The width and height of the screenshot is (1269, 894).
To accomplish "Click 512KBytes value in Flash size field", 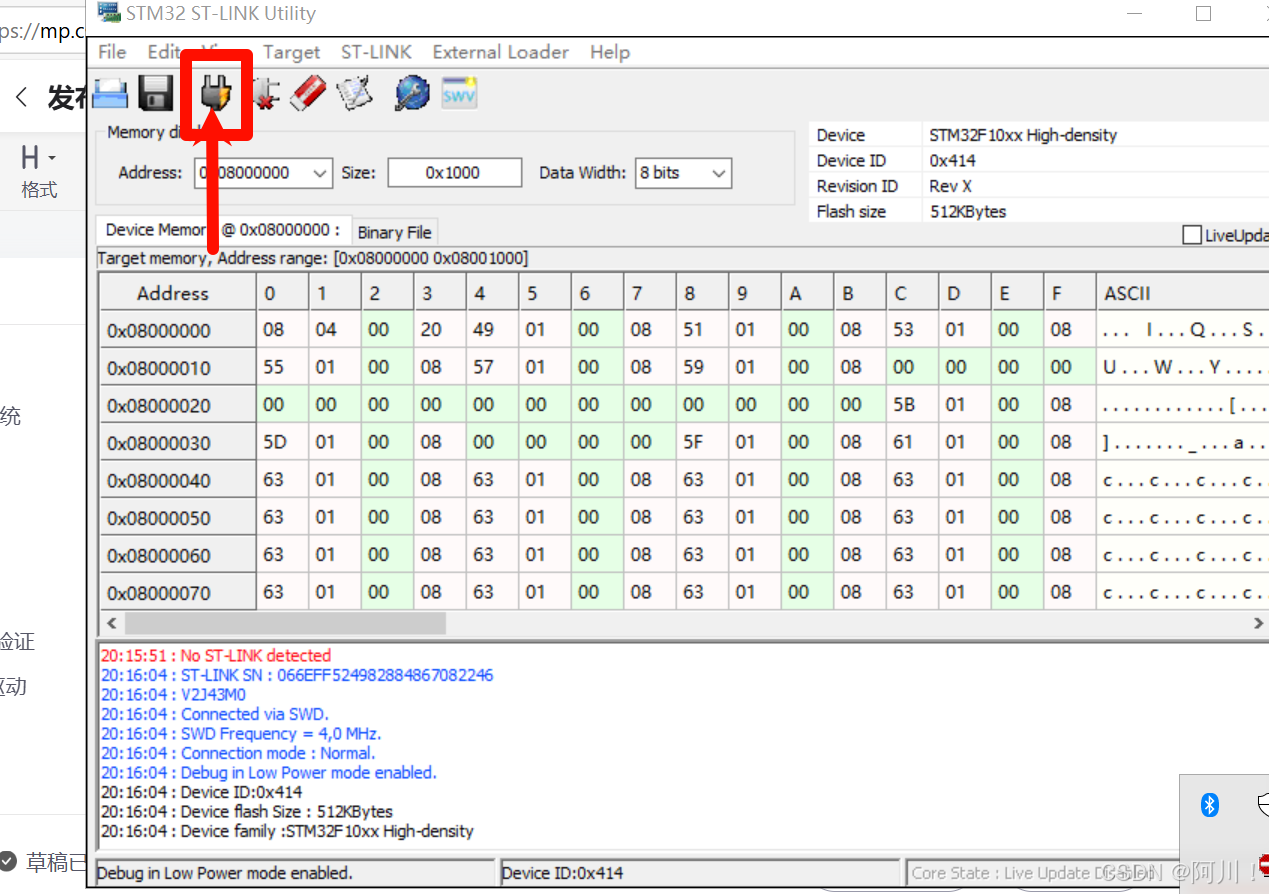I will 967,212.
